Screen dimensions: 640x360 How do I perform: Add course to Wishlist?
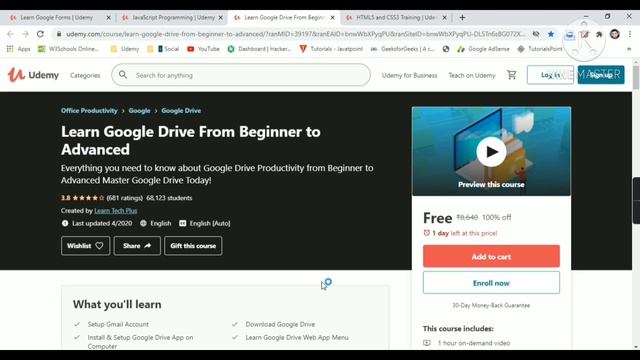pyautogui.click(x=85, y=246)
